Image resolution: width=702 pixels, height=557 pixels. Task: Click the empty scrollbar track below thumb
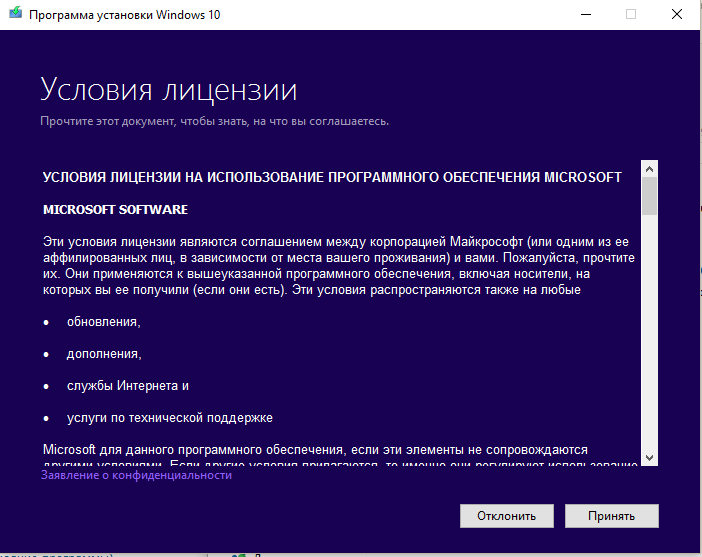coord(649,332)
